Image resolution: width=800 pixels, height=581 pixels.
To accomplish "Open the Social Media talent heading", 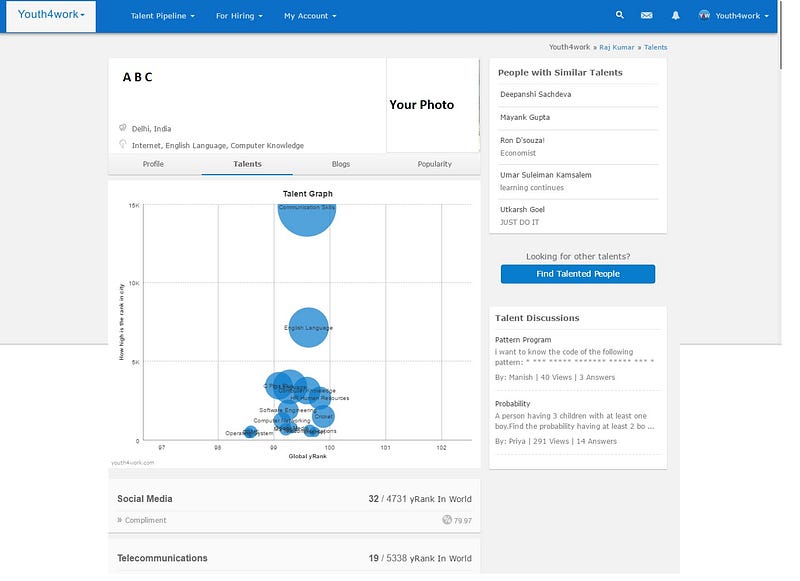I will [x=145, y=499].
